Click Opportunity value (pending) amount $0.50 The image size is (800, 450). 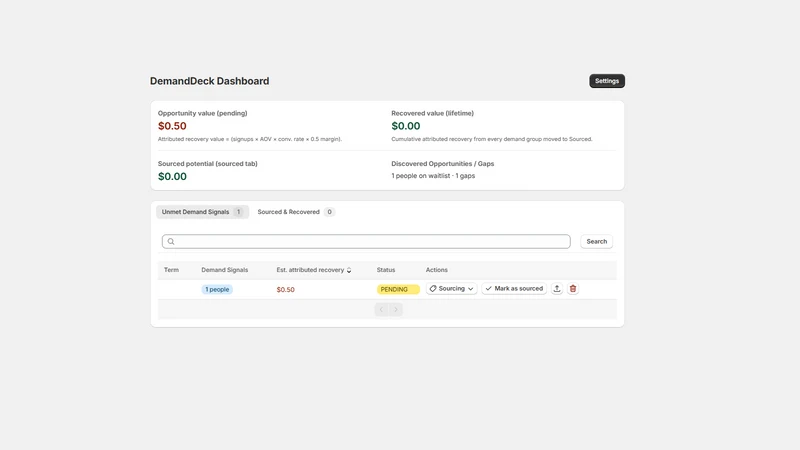point(172,126)
